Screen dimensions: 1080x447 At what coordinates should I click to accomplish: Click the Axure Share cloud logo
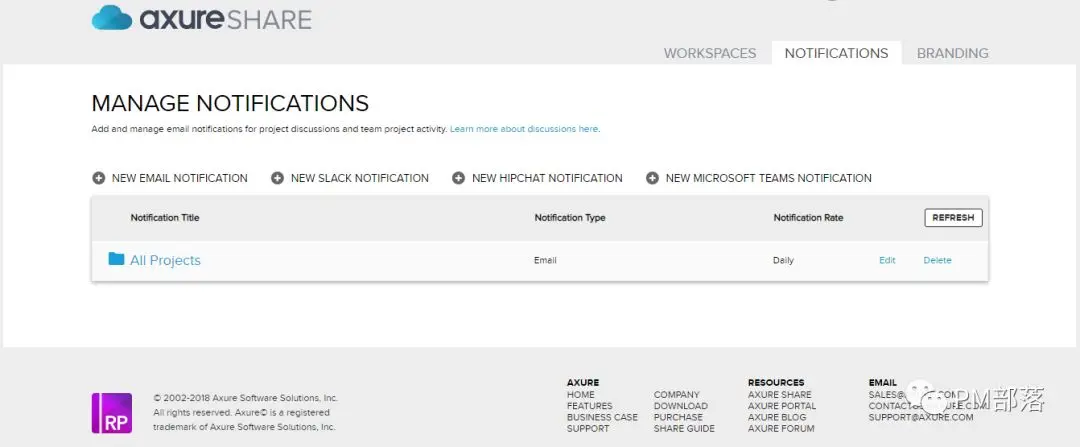[201, 18]
